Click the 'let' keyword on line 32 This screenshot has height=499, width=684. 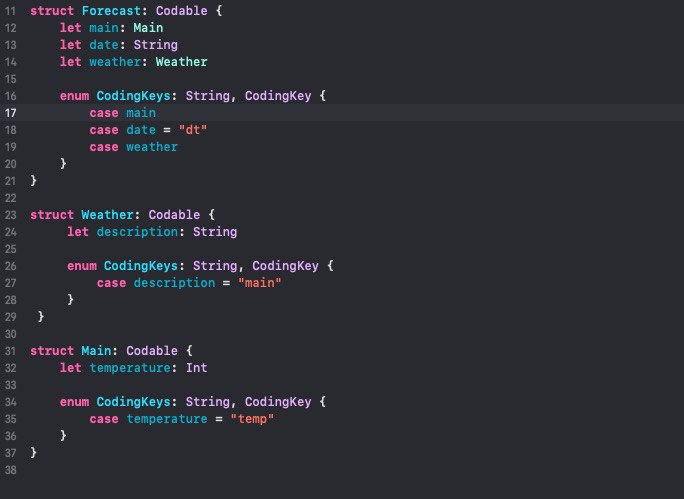(x=70, y=368)
